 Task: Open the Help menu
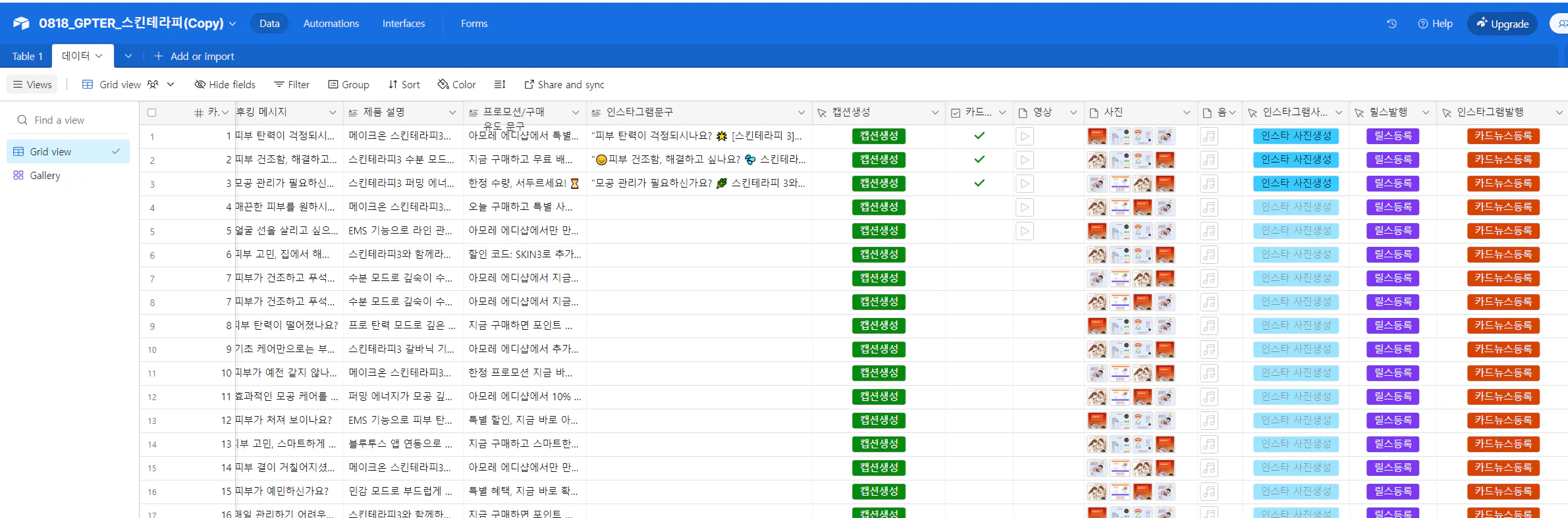point(1435,24)
